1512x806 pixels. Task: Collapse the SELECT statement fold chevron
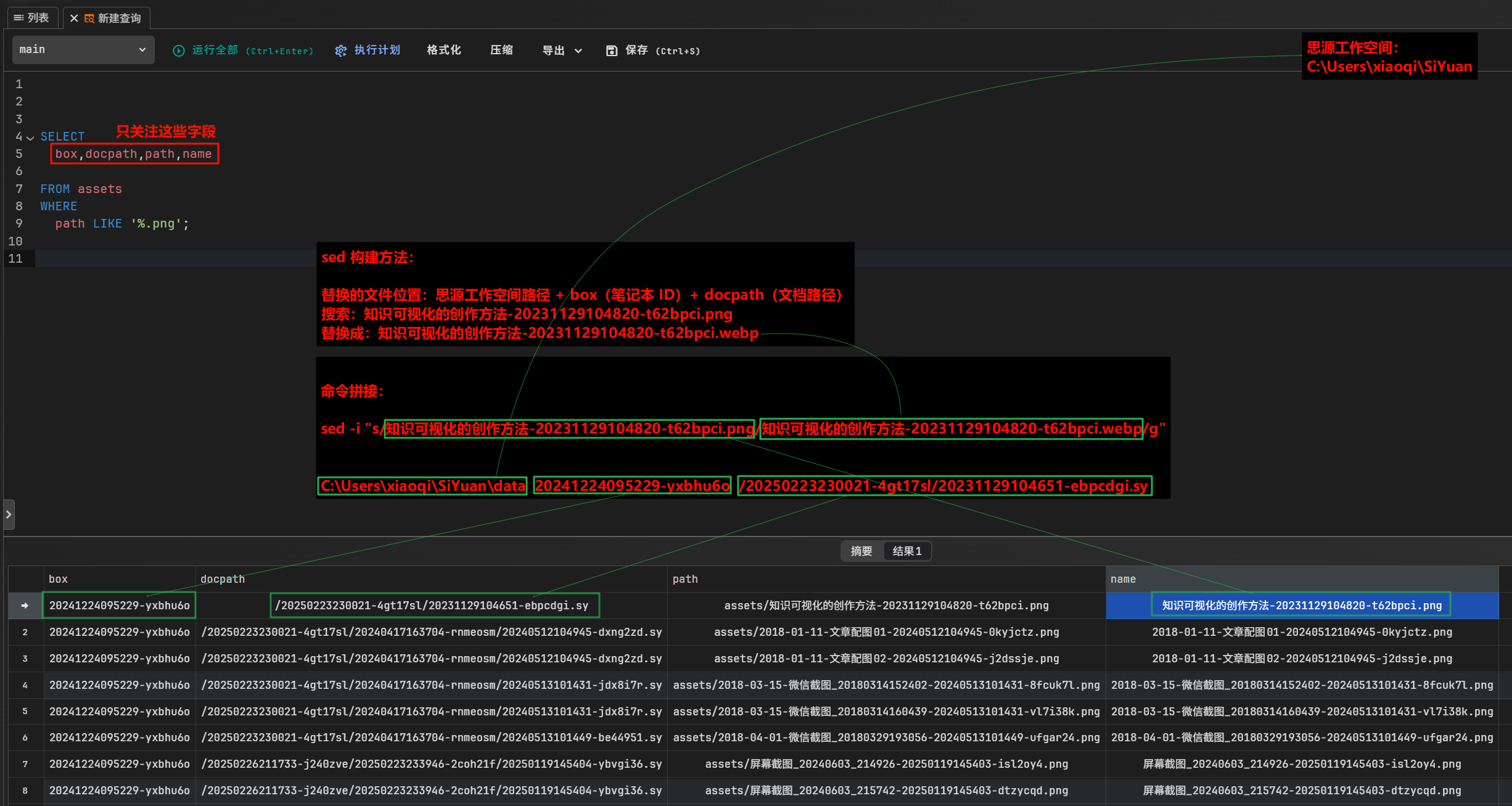tap(30, 138)
